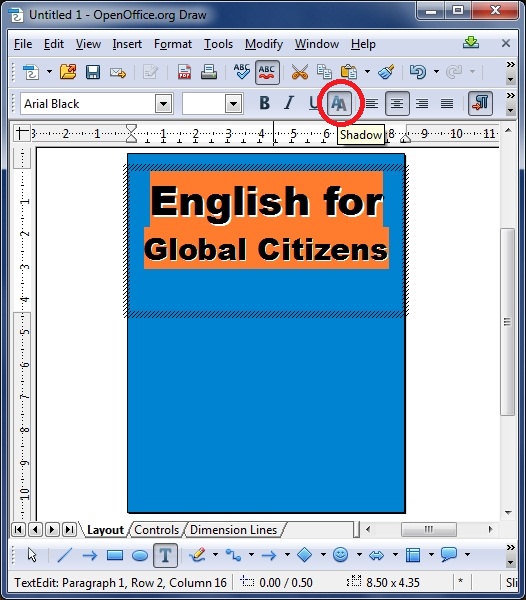Go to first tab navigation button
This screenshot has width=526, height=600.
18,530
